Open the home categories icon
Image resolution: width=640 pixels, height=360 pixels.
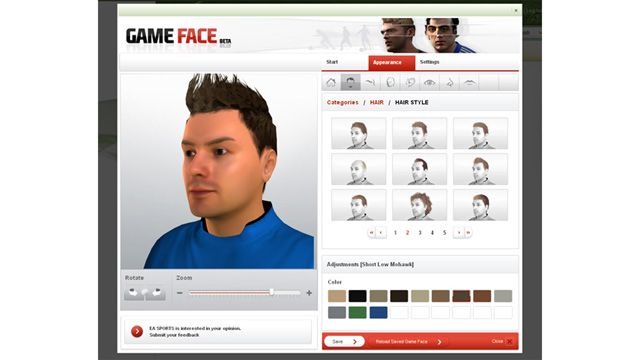[x=331, y=82]
